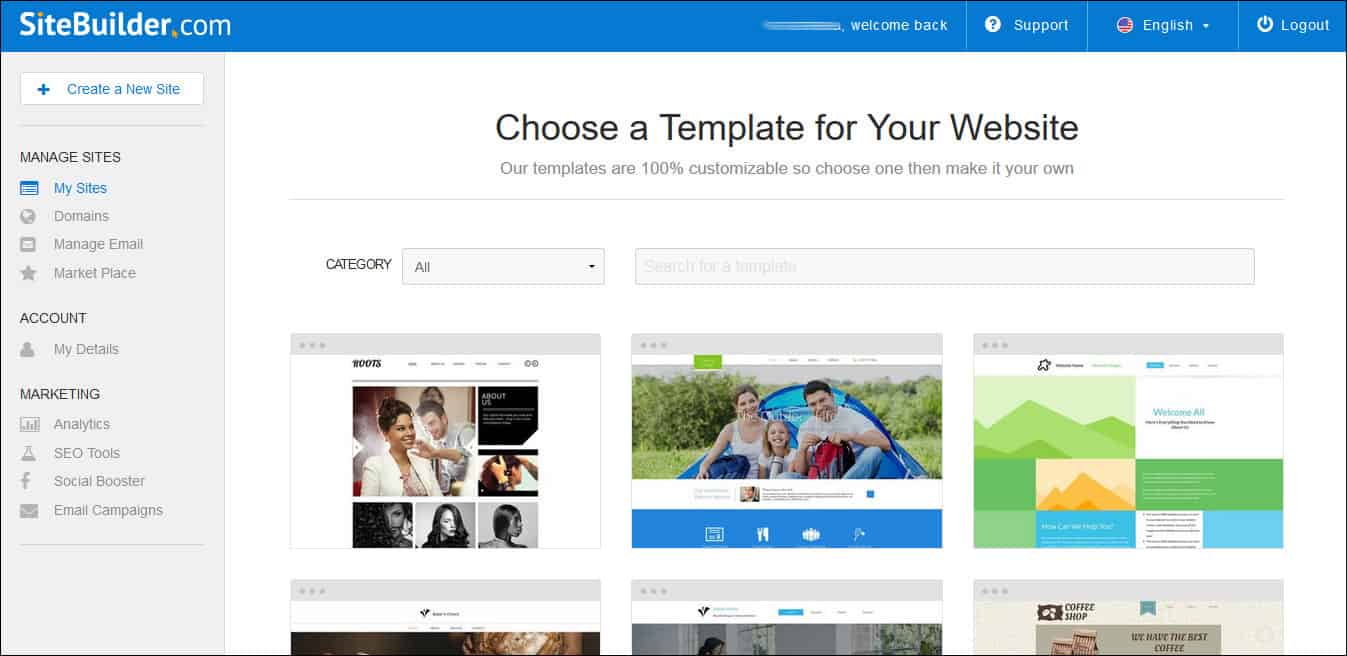Select the family camping tent template

pyautogui.click(x=787, y=441)
